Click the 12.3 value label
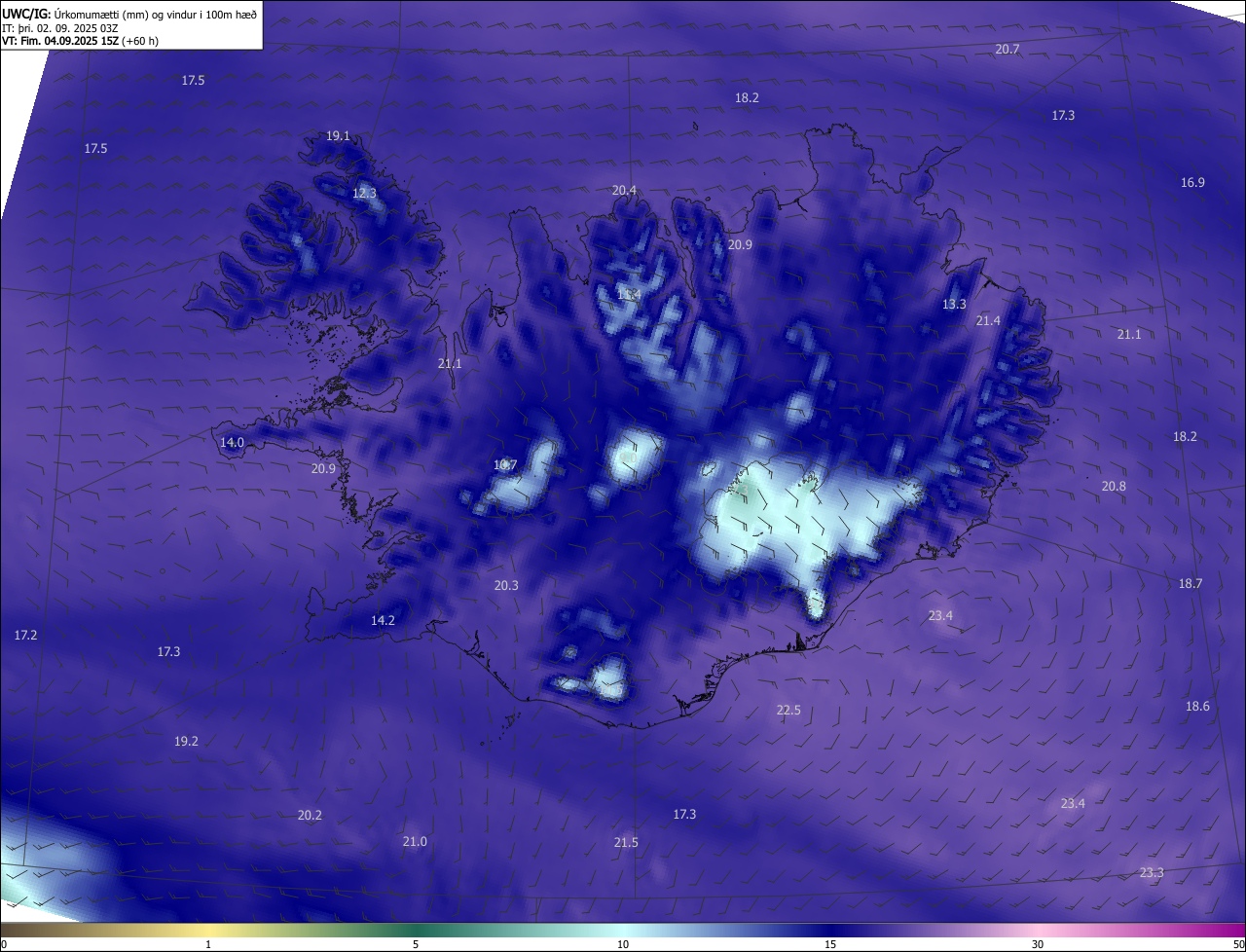1246x952 pixels. pos(364,193)
